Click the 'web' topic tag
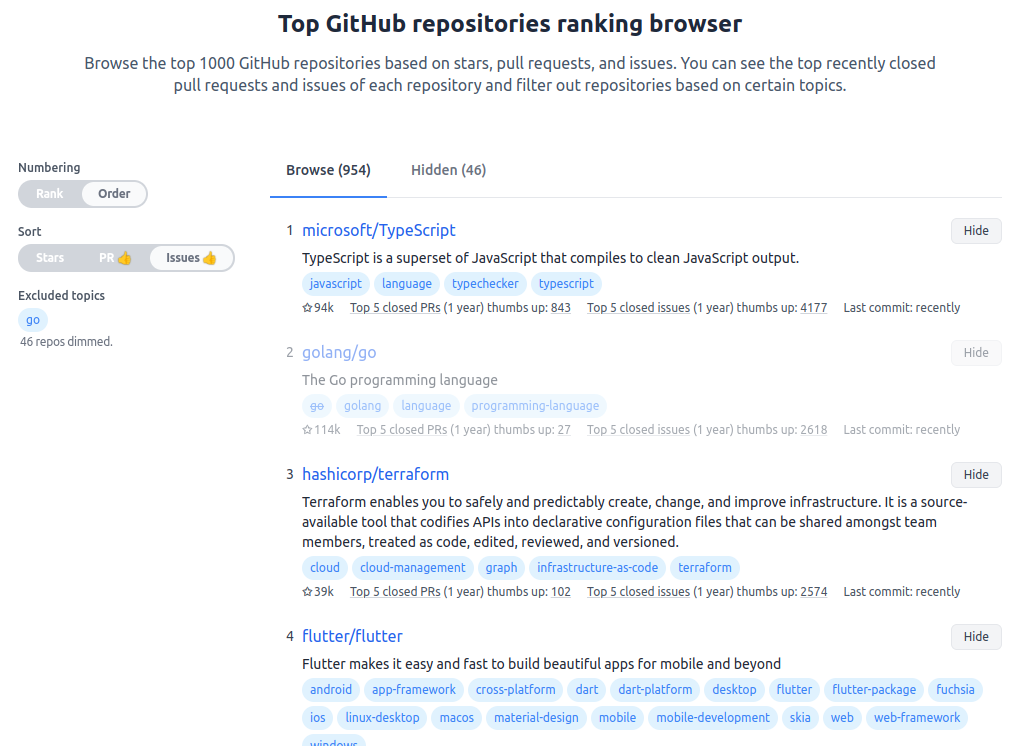Screen dimensions: 1022x746 (841, 717)
